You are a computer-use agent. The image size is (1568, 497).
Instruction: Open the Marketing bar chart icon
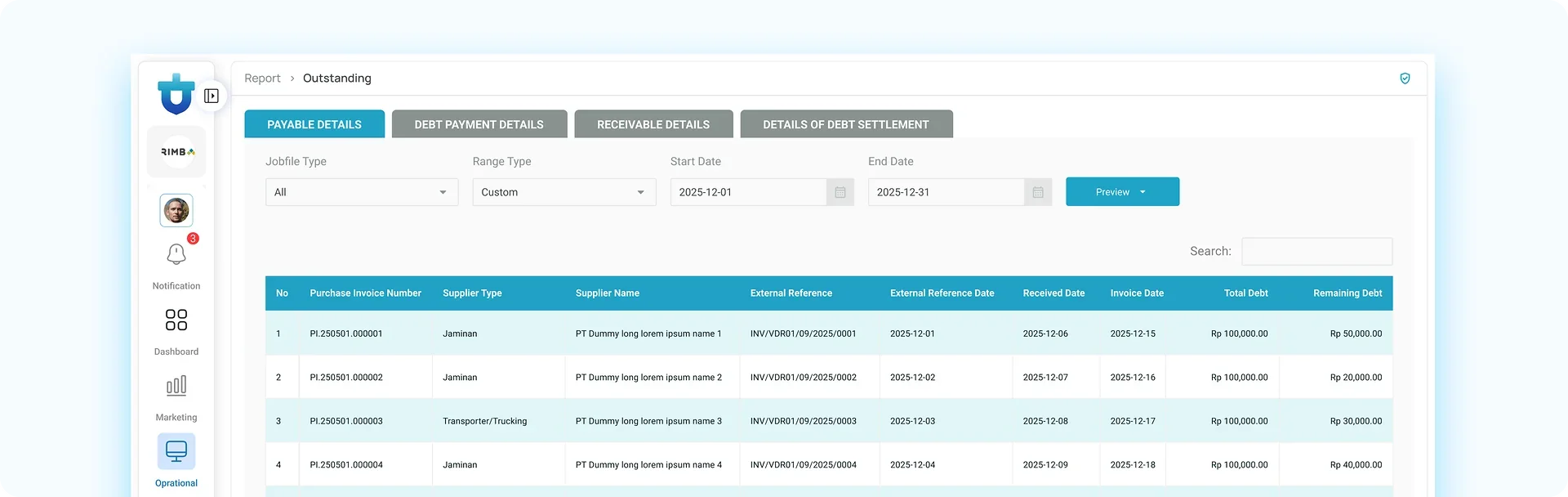tap(176, 385)
